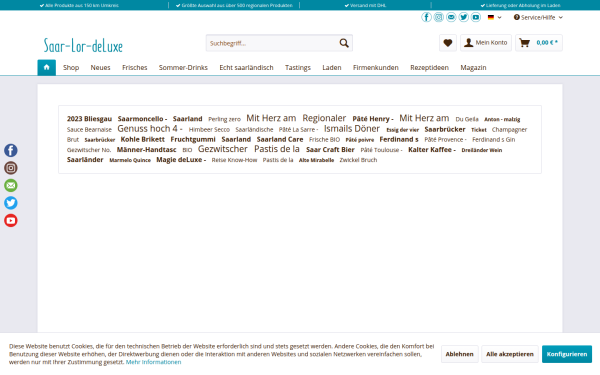This screenshot has height=375, width=600.
Task: Click the 'Saarland Care' tag
Action: click(280, 139)
